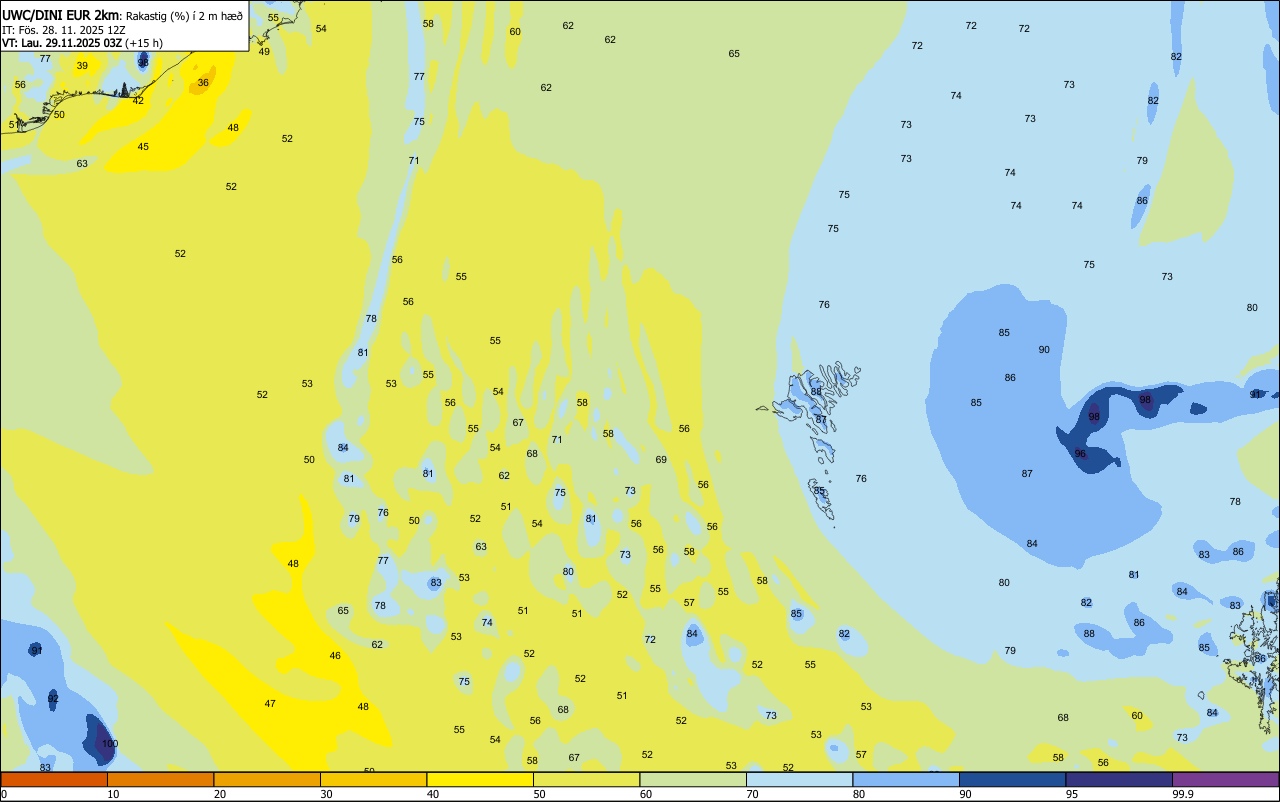Click the legend scale tick label 40
Viewport: 1280px width, 802px height.
433,794
